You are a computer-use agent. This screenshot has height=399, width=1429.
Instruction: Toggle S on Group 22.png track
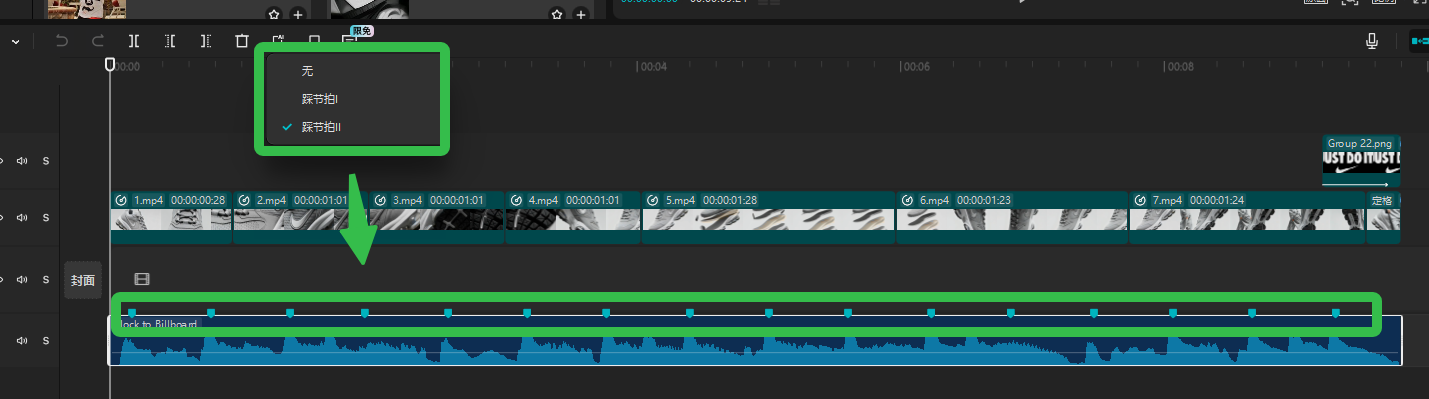pyautogui.click(x=46, y=160)
